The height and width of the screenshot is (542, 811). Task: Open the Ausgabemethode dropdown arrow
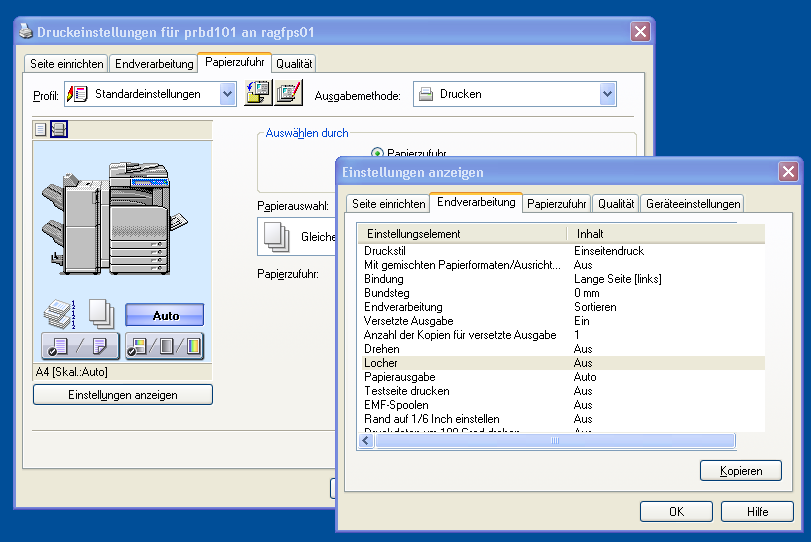click(x=607, y=94)
